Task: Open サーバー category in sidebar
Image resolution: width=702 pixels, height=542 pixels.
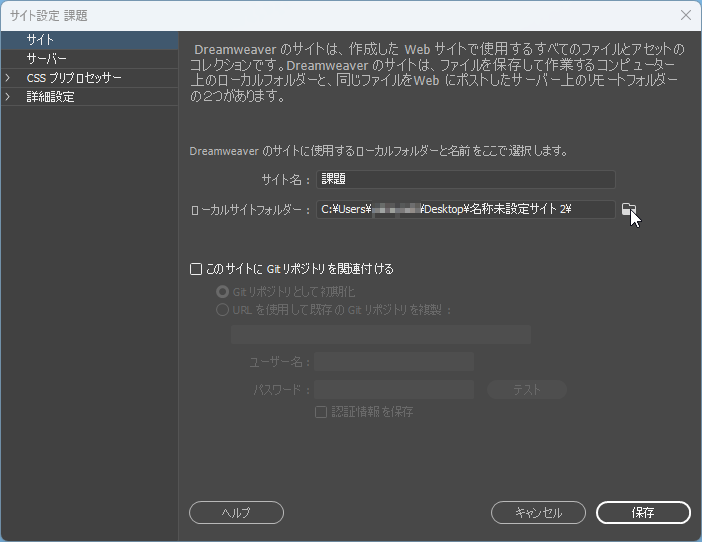Action: pyautogui.click(x=90, y=59)
